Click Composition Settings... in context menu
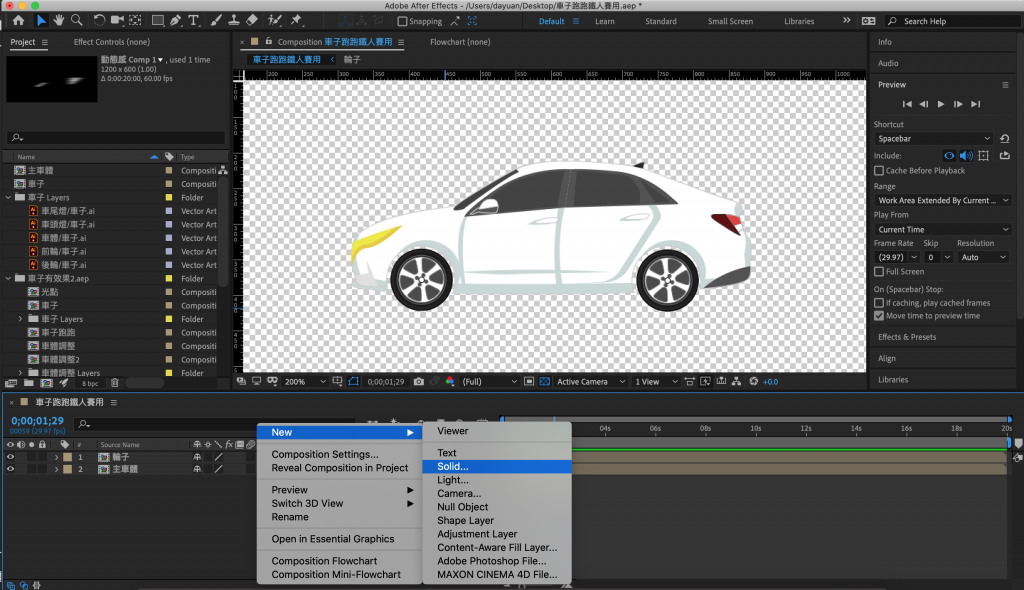The width and height of the screenshot is (1024, 590). click(324, 454)
